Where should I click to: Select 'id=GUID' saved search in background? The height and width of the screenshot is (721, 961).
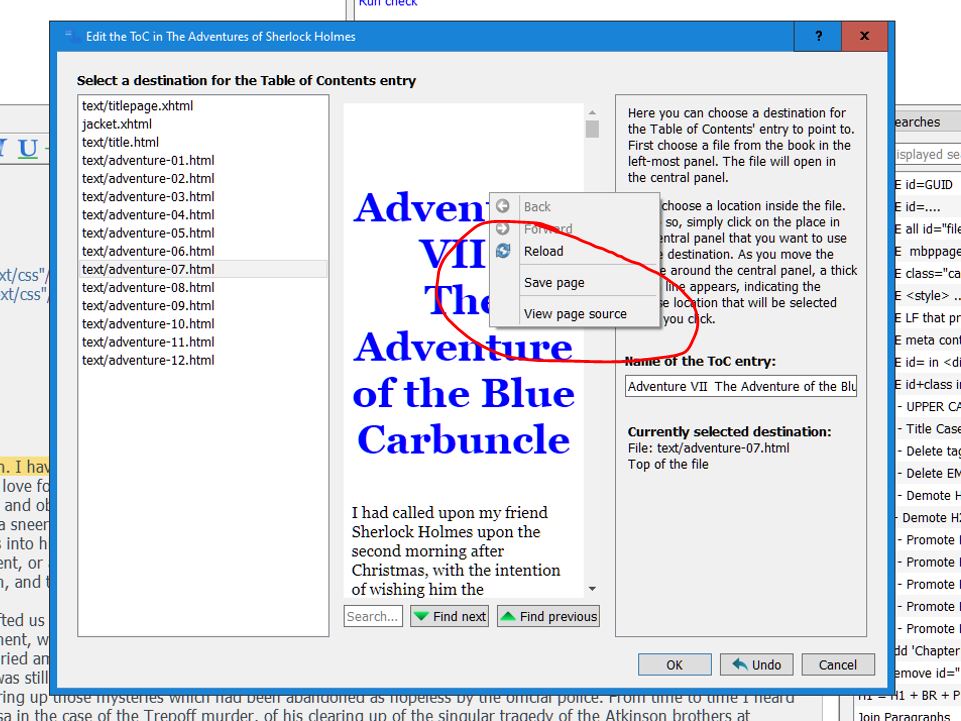(927, 185)
